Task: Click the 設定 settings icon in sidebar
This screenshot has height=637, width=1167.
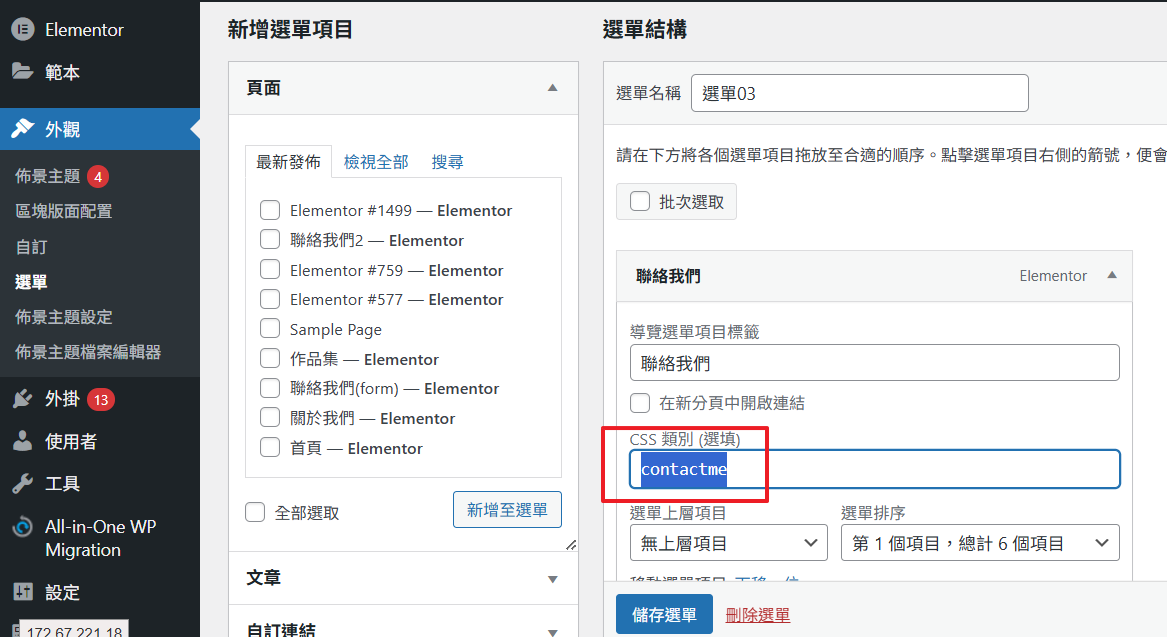Action: [23, 592]
